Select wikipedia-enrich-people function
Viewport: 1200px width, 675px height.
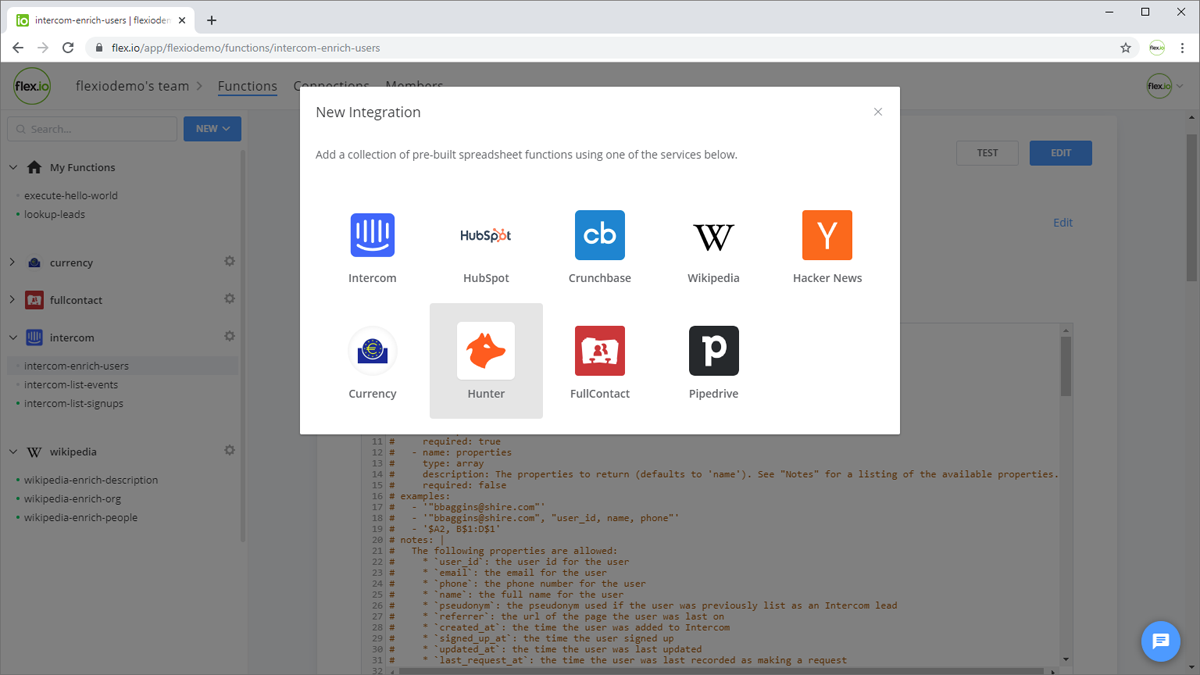[81, 518]
